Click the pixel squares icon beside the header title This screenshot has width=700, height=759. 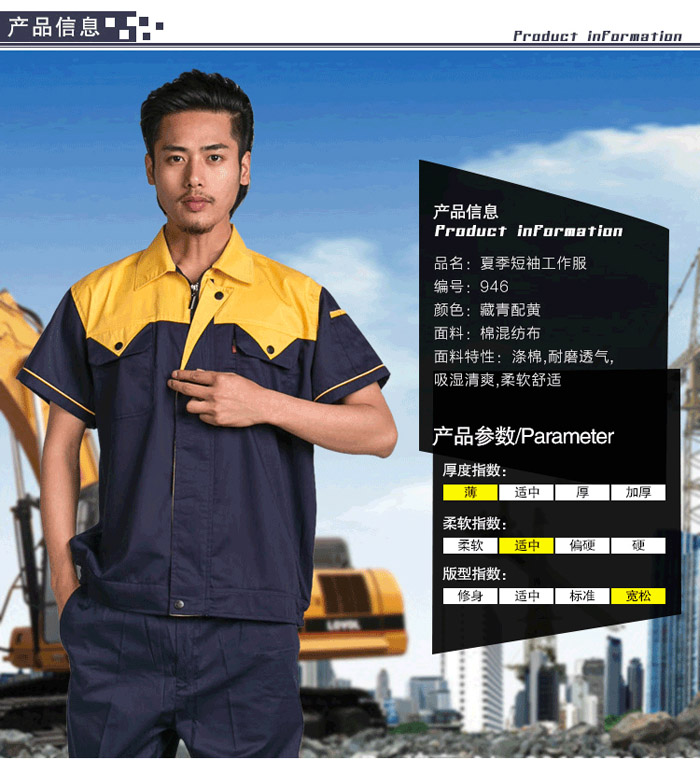(134, 26)
